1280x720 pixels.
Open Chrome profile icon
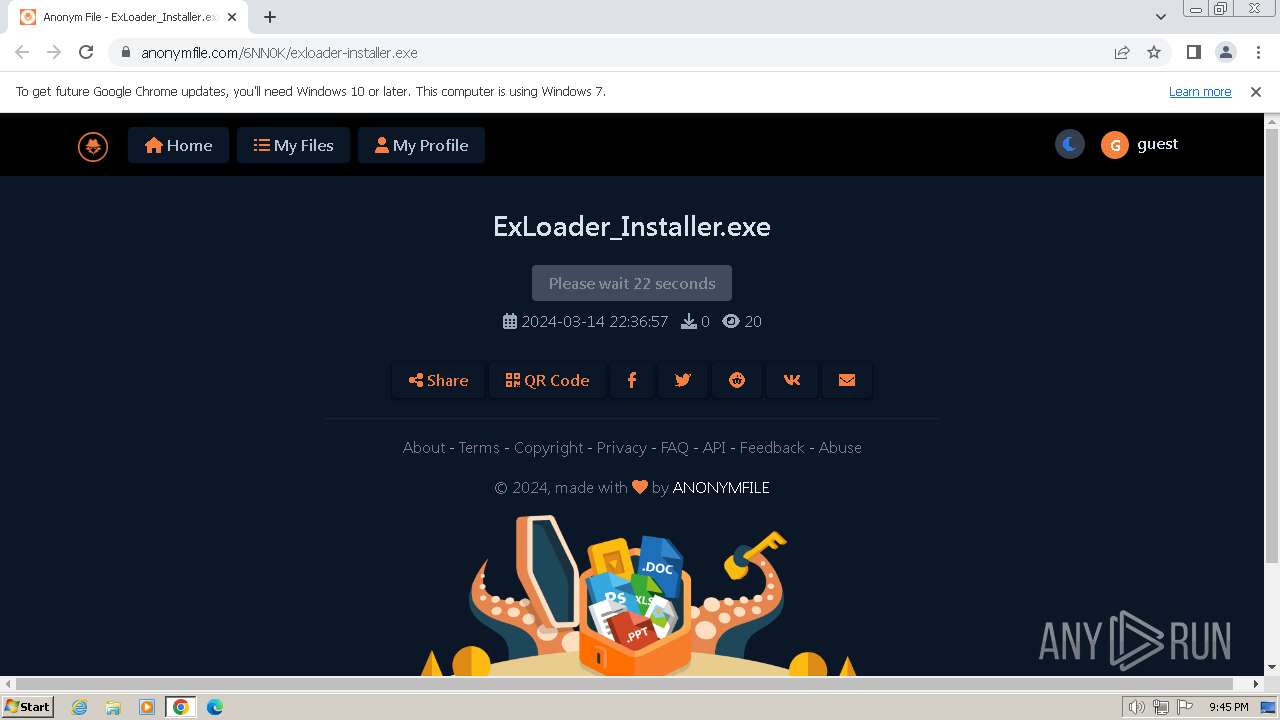1226,52
